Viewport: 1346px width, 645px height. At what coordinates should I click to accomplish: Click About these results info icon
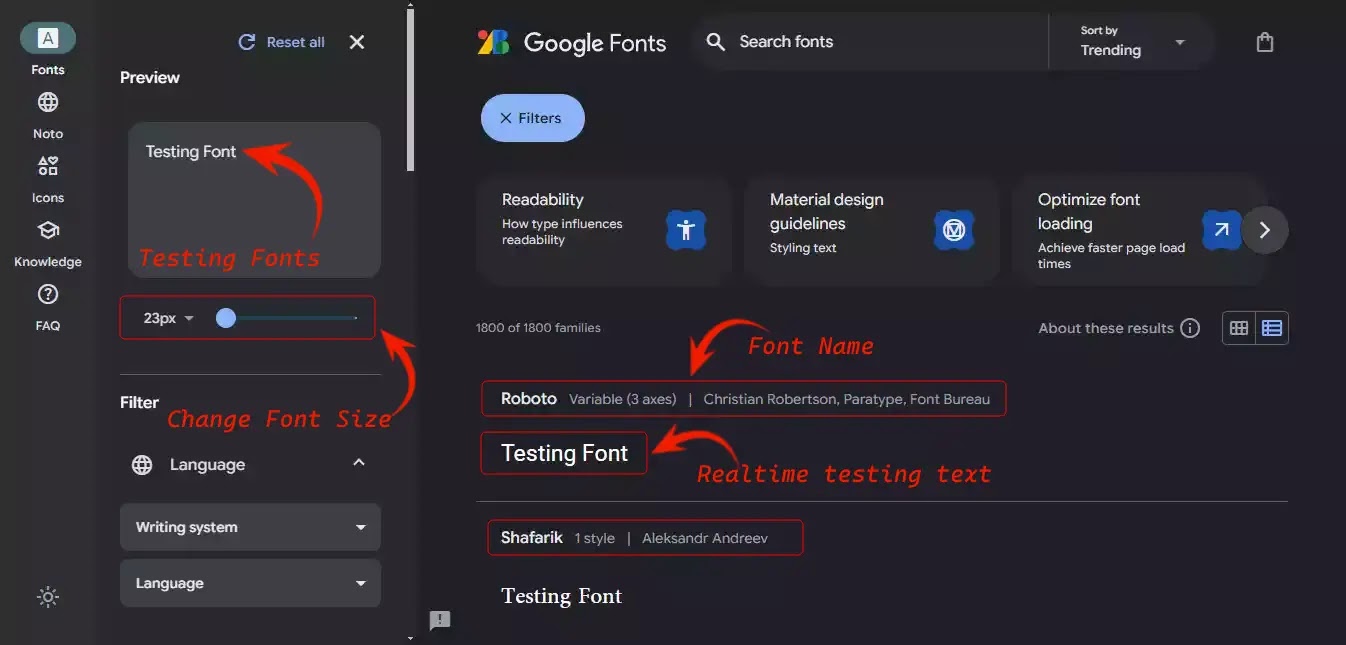click(1190, 328)
